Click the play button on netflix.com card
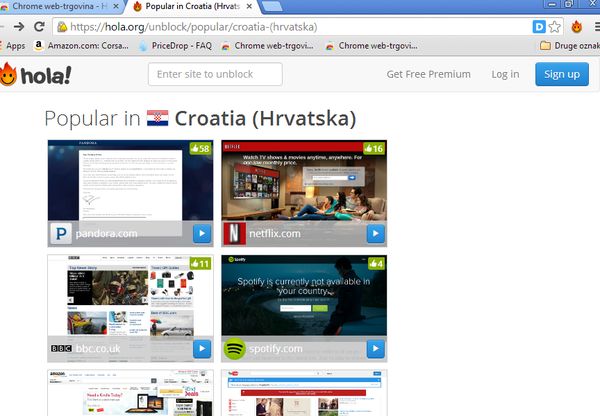 pos(376,233)
